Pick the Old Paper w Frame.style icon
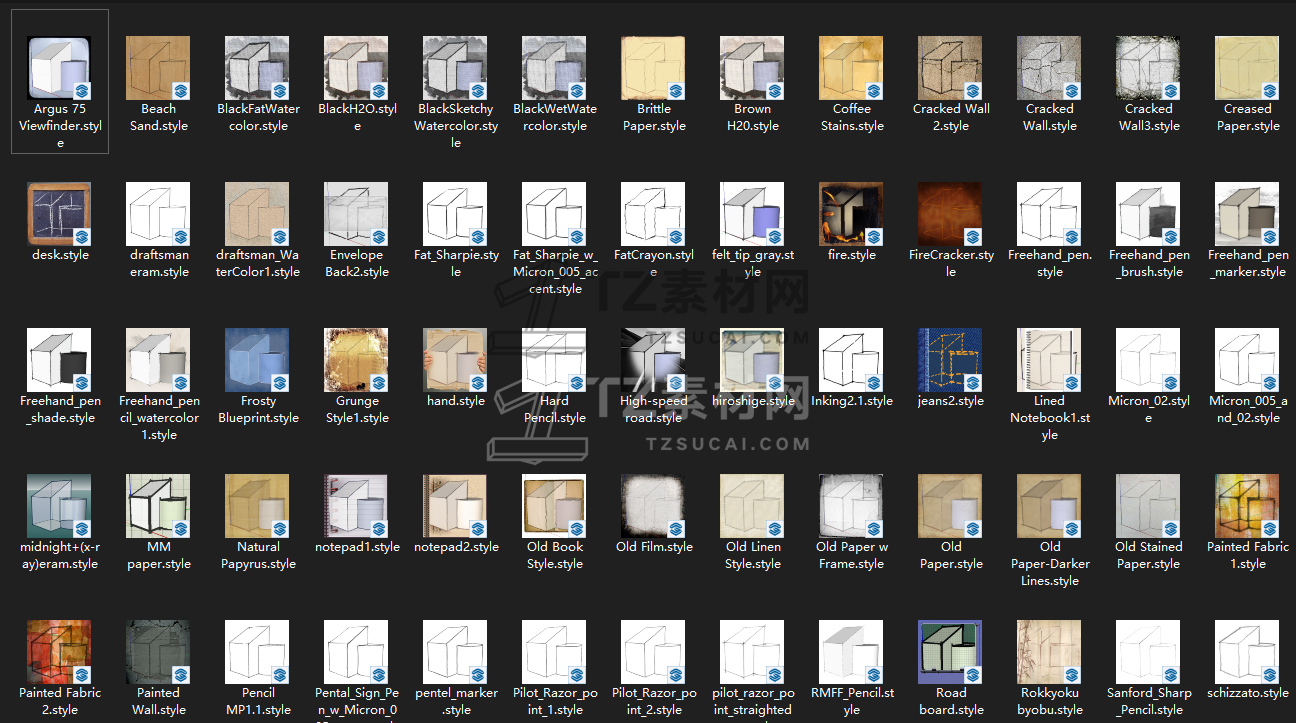Image resolution: width=1296 pixels, height=723 pixels. pyautogui.click(x=852, y=506)
